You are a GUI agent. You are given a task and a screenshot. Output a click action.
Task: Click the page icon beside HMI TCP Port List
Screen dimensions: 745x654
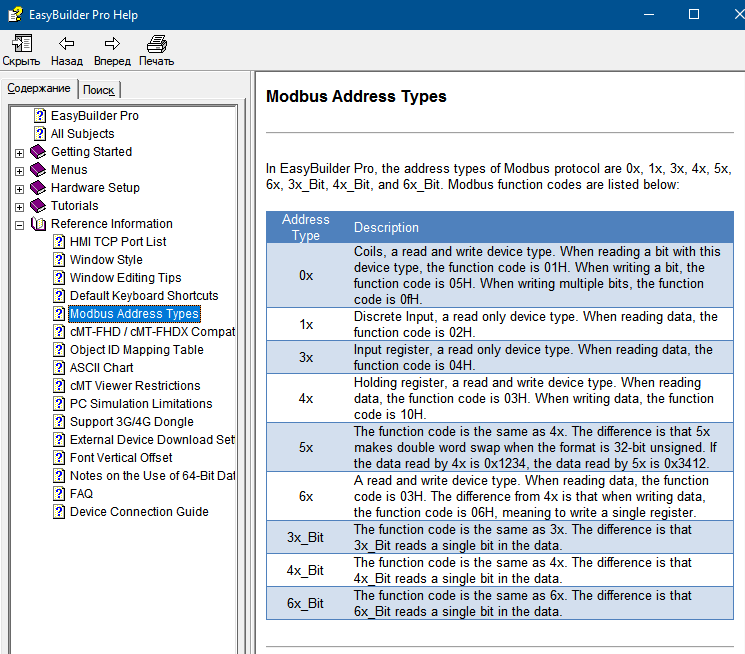(x=59, y=241)
